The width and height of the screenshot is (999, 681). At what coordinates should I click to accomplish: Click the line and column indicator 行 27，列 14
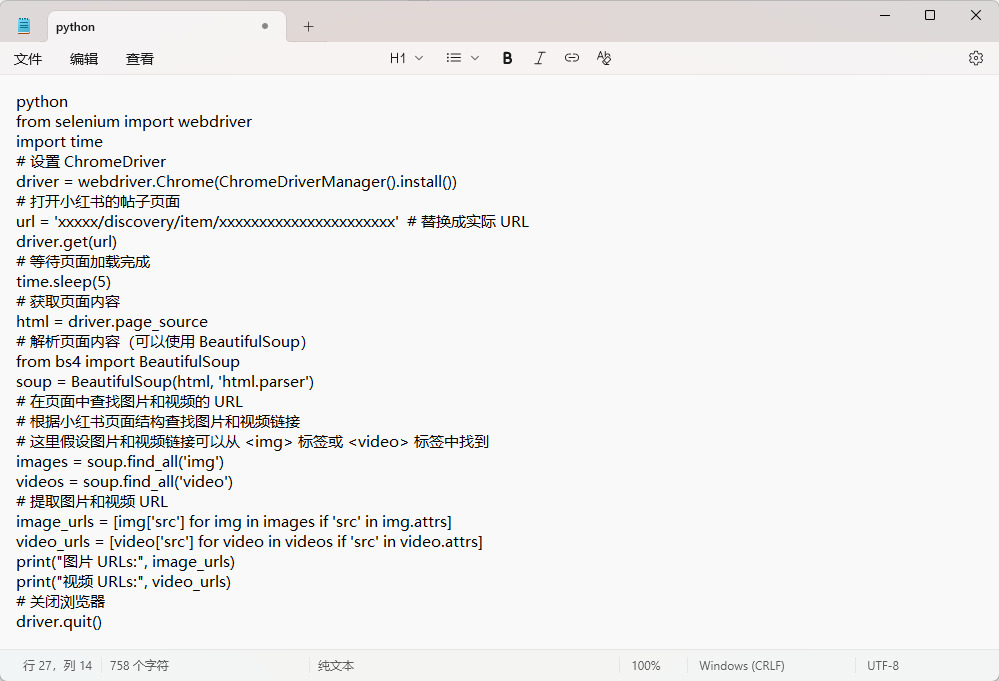[57, 665]
